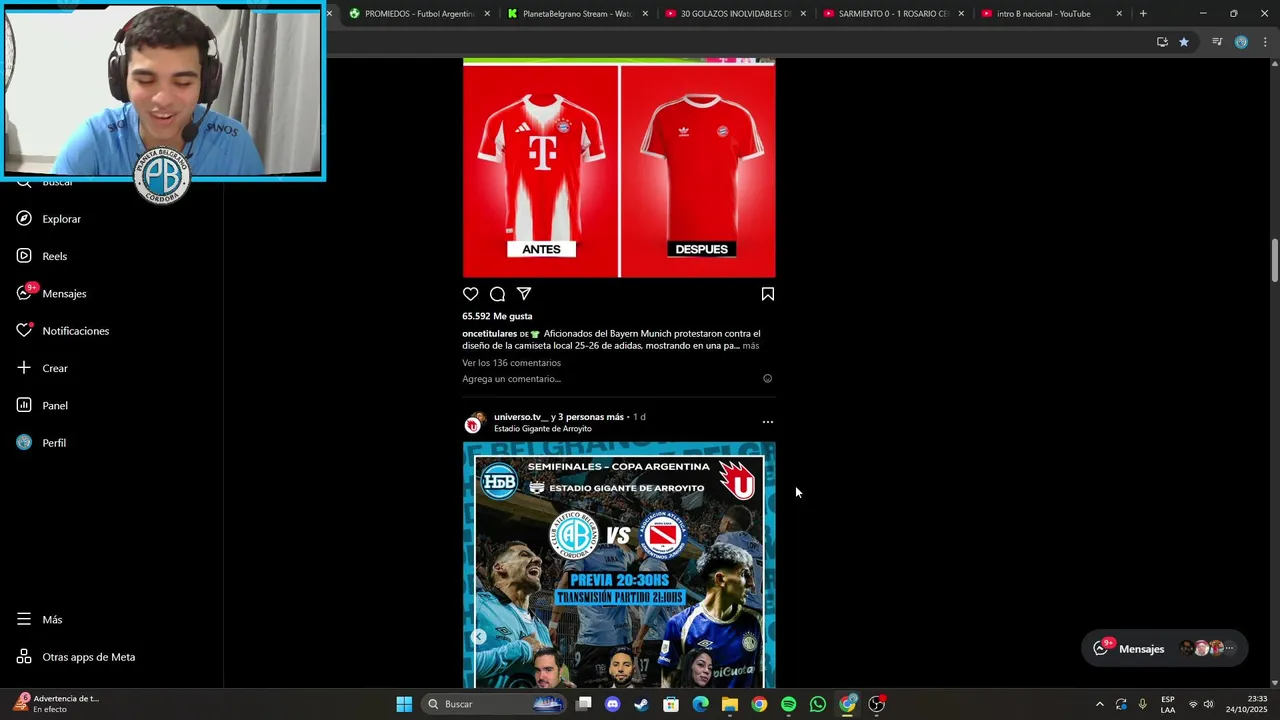
Task: Click universo.tv__ post avatar
Action: pos(474,422)
